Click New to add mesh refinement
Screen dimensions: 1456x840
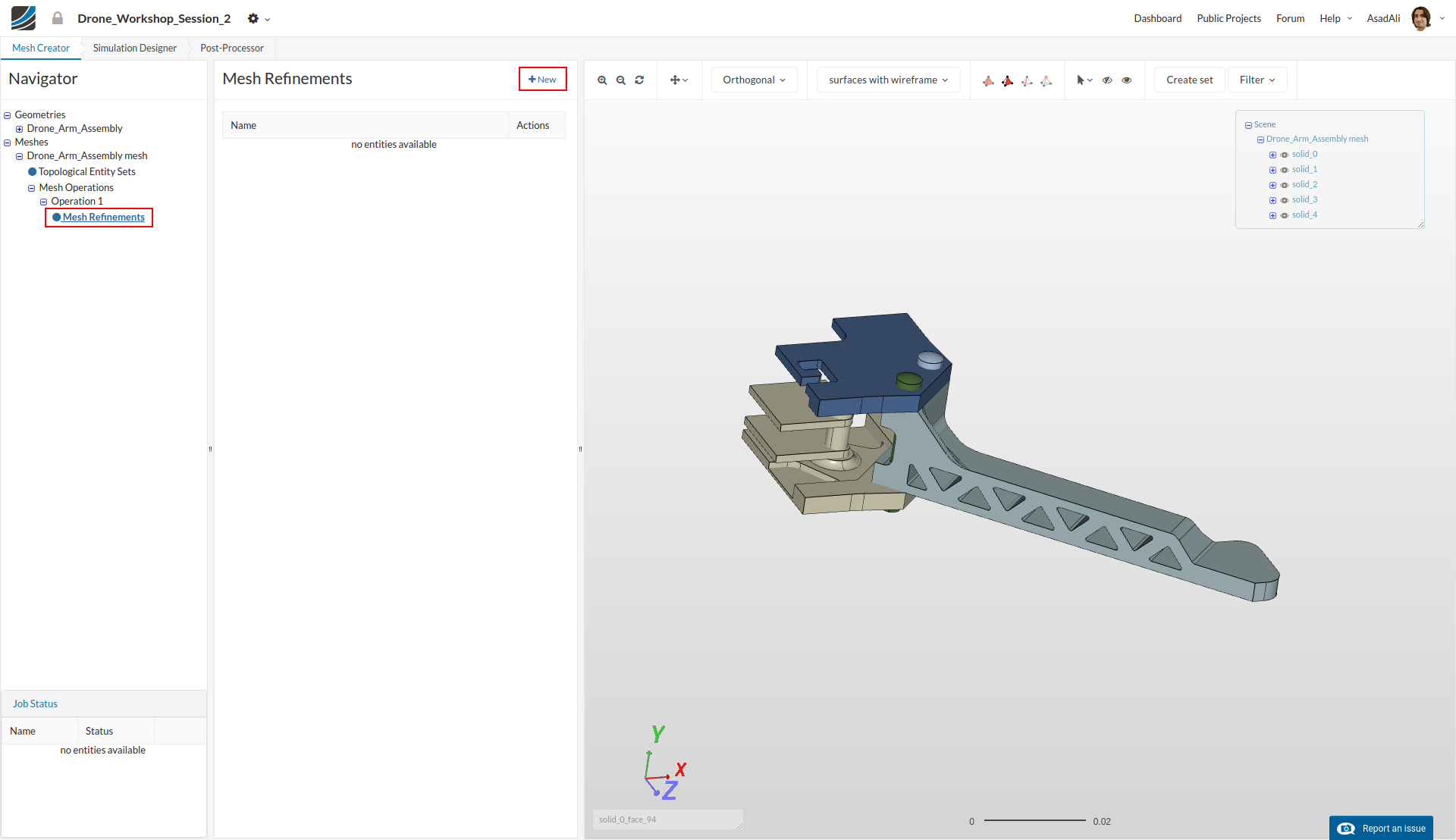coord(542,79)
